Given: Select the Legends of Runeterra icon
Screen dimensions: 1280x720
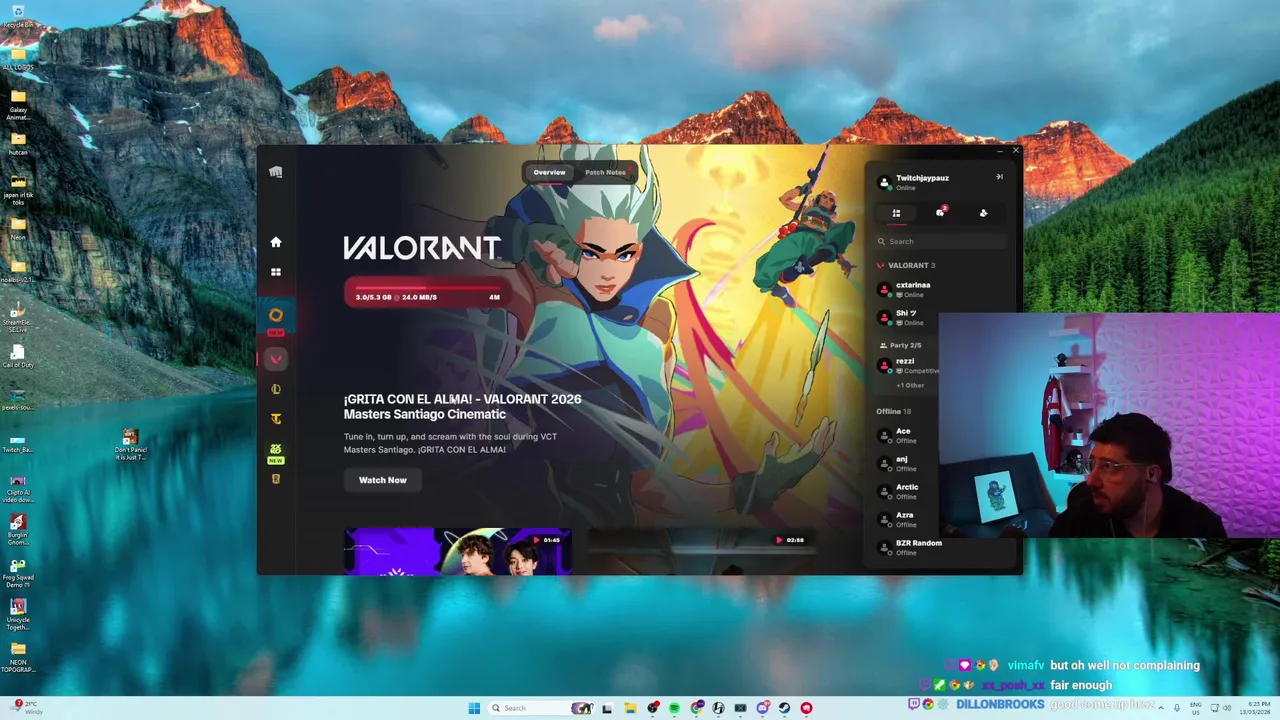Looking at the screenshot, I should tap(276, 479).
